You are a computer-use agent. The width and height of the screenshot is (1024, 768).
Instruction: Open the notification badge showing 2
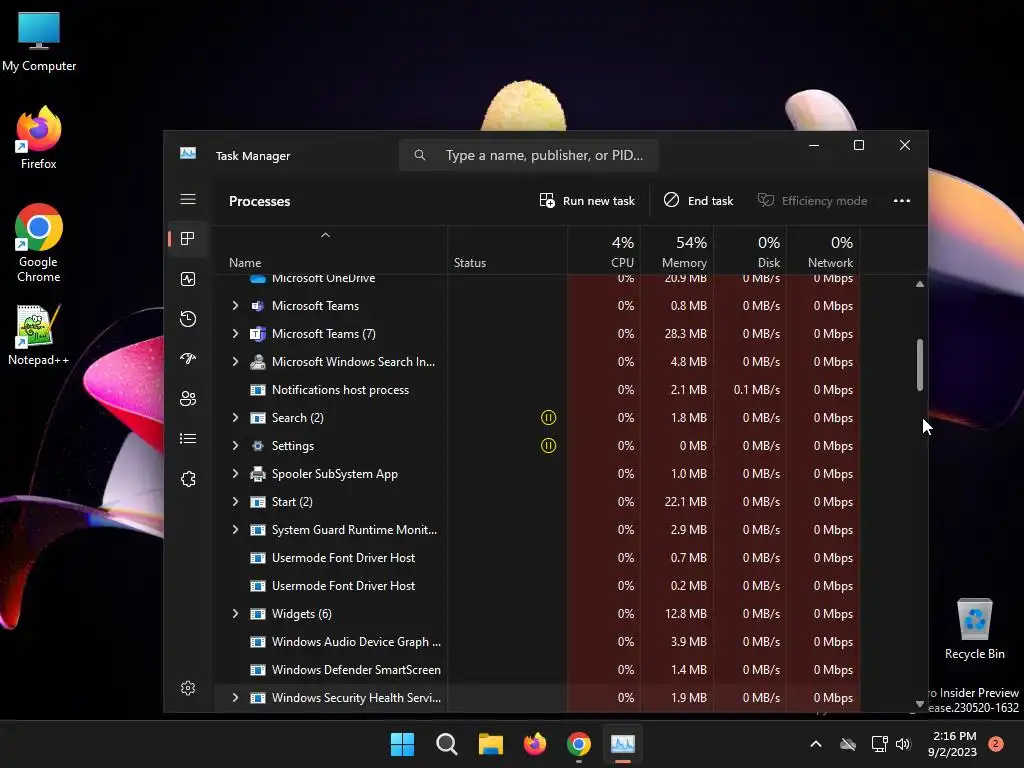[996, 744]
